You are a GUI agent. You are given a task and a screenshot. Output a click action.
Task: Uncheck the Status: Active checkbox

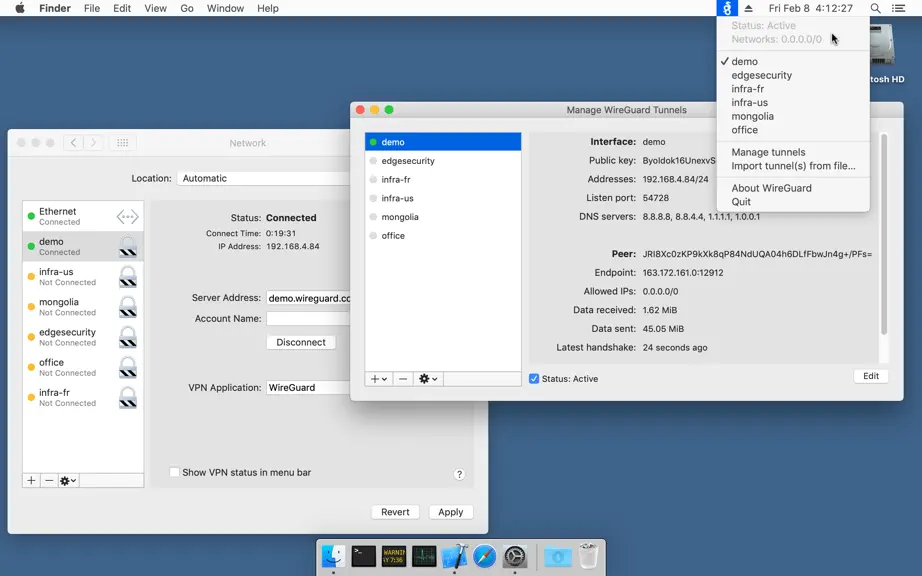click(534, 379)
